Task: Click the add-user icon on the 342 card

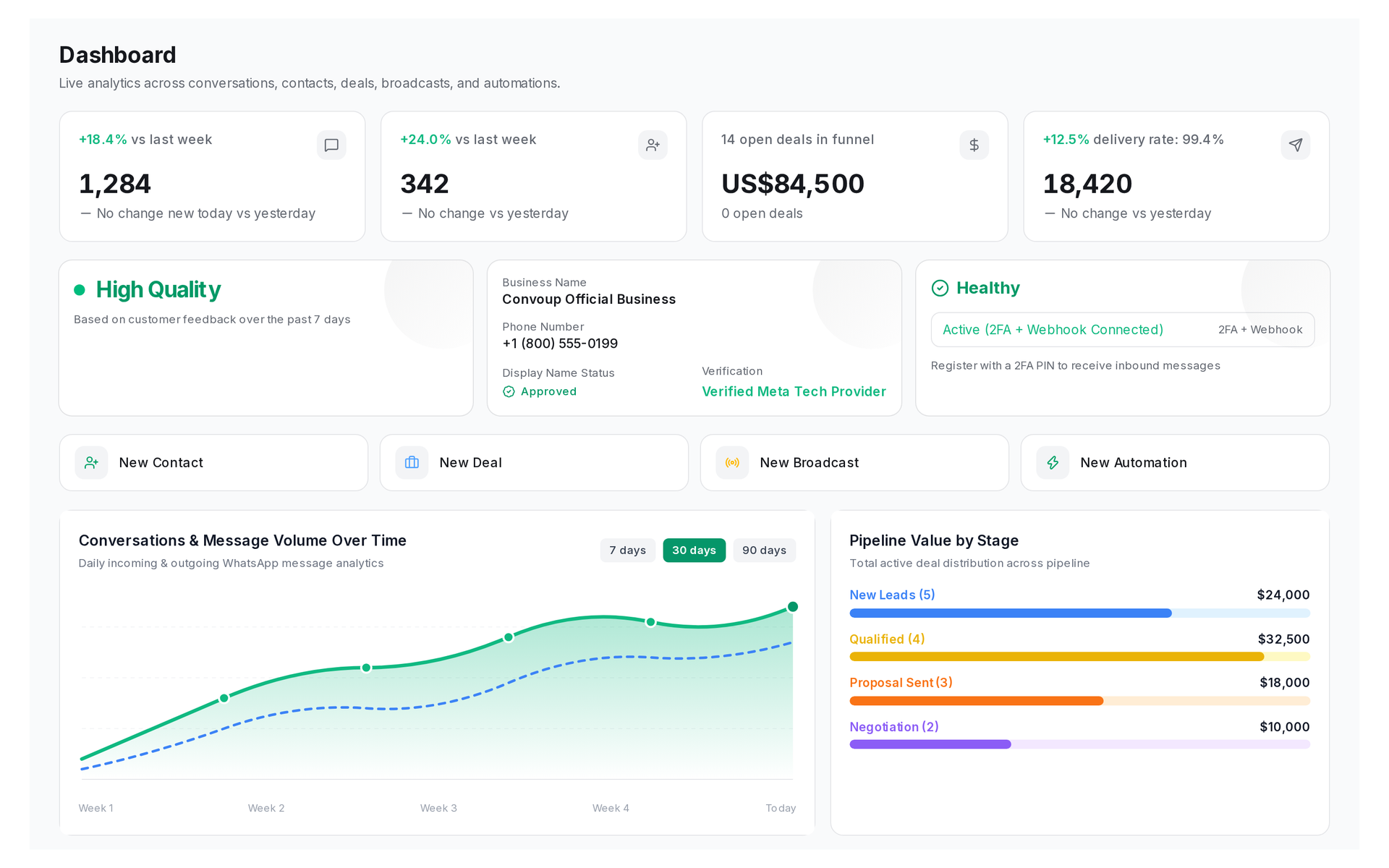Action: pos(653,145)
